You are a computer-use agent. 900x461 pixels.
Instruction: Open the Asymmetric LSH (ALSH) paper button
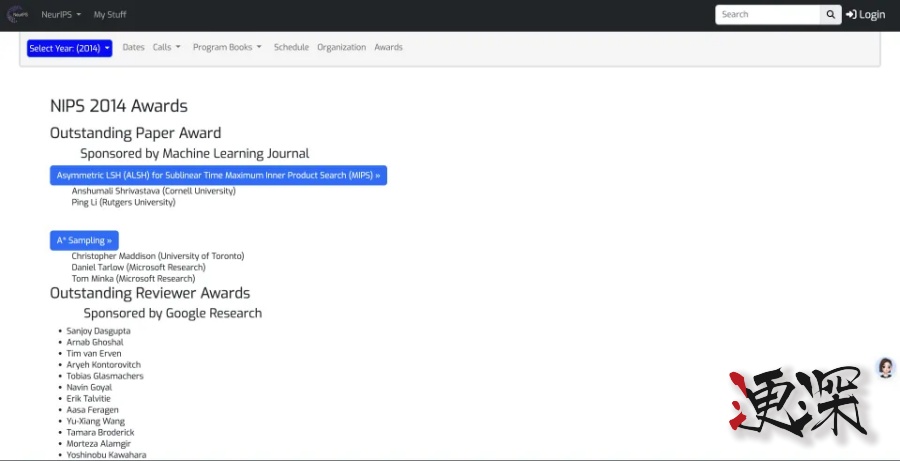coord(218,175)
